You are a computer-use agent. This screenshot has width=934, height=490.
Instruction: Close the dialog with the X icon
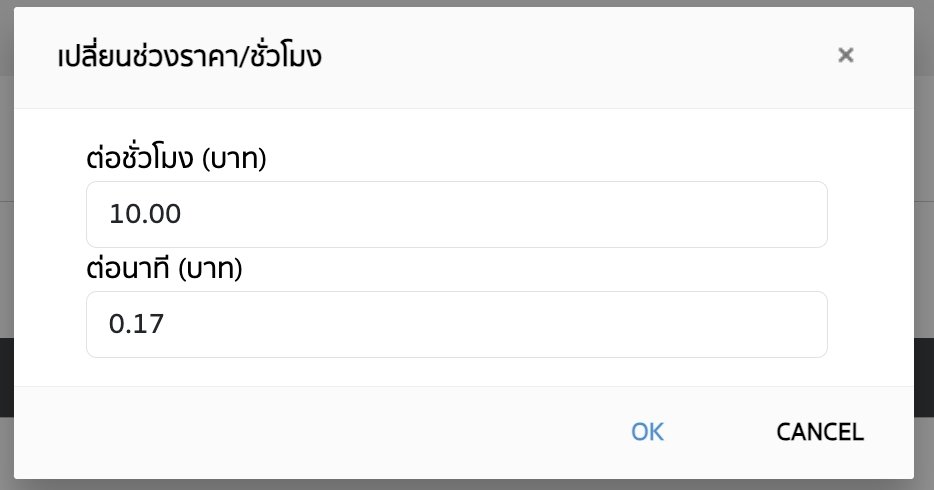coord(845,55)
